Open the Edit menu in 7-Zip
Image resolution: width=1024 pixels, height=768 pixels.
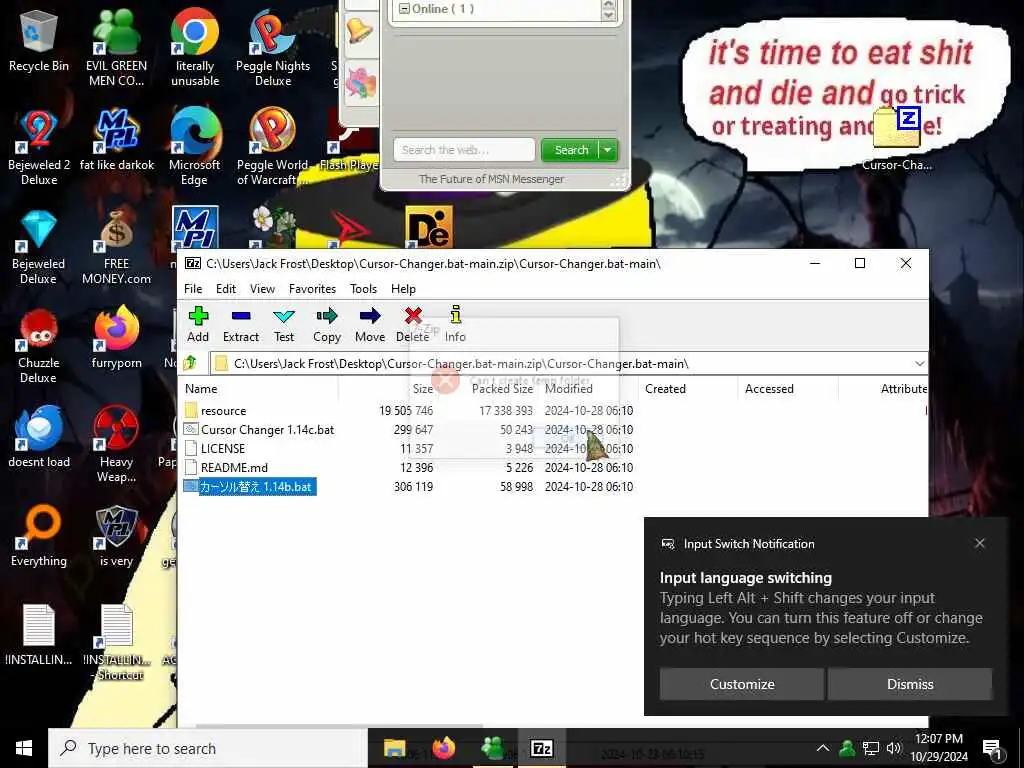pyautogui.click(x=226, y=289)
